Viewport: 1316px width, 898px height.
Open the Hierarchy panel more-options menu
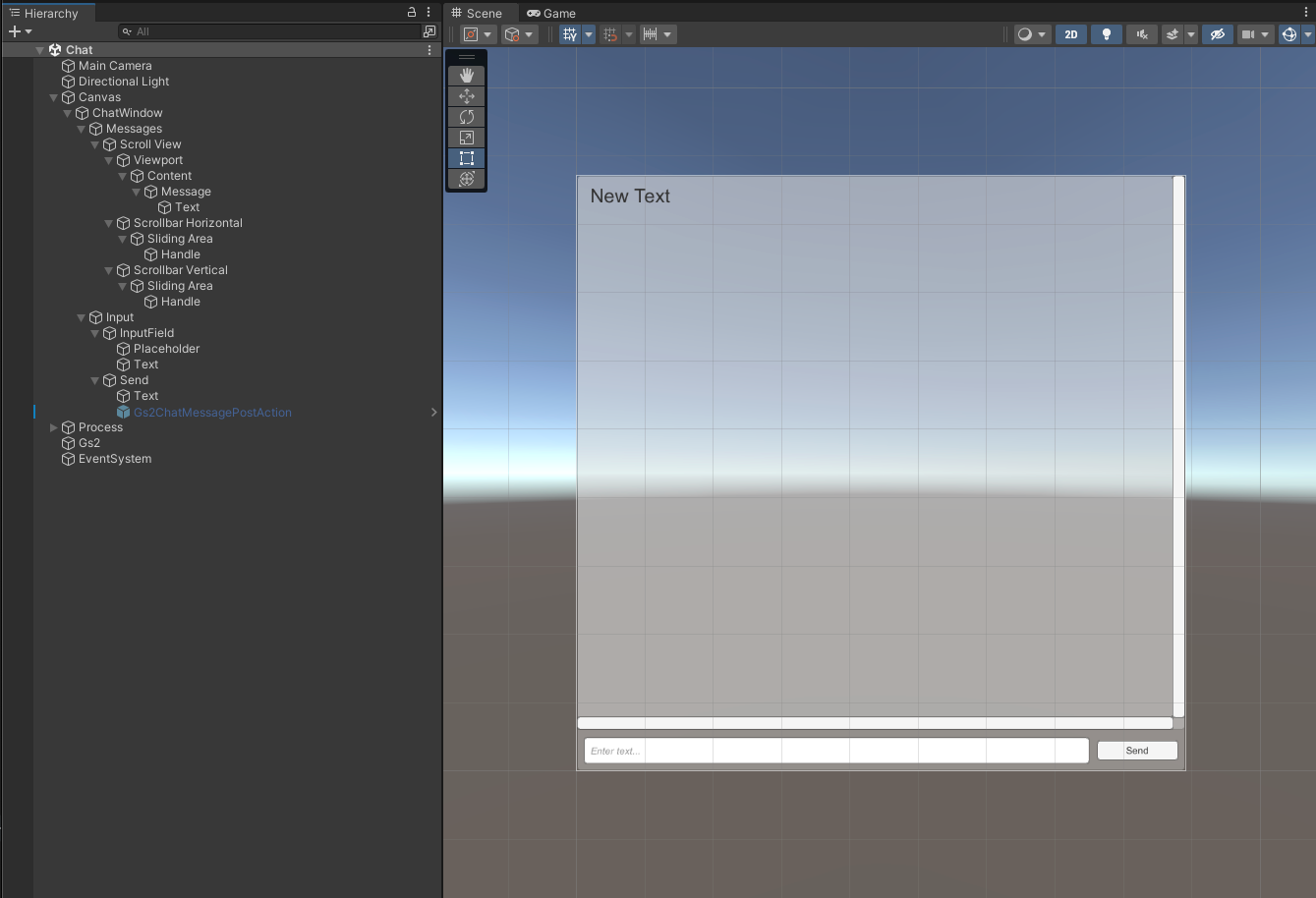pyautogui.click(x=429, y=13)
